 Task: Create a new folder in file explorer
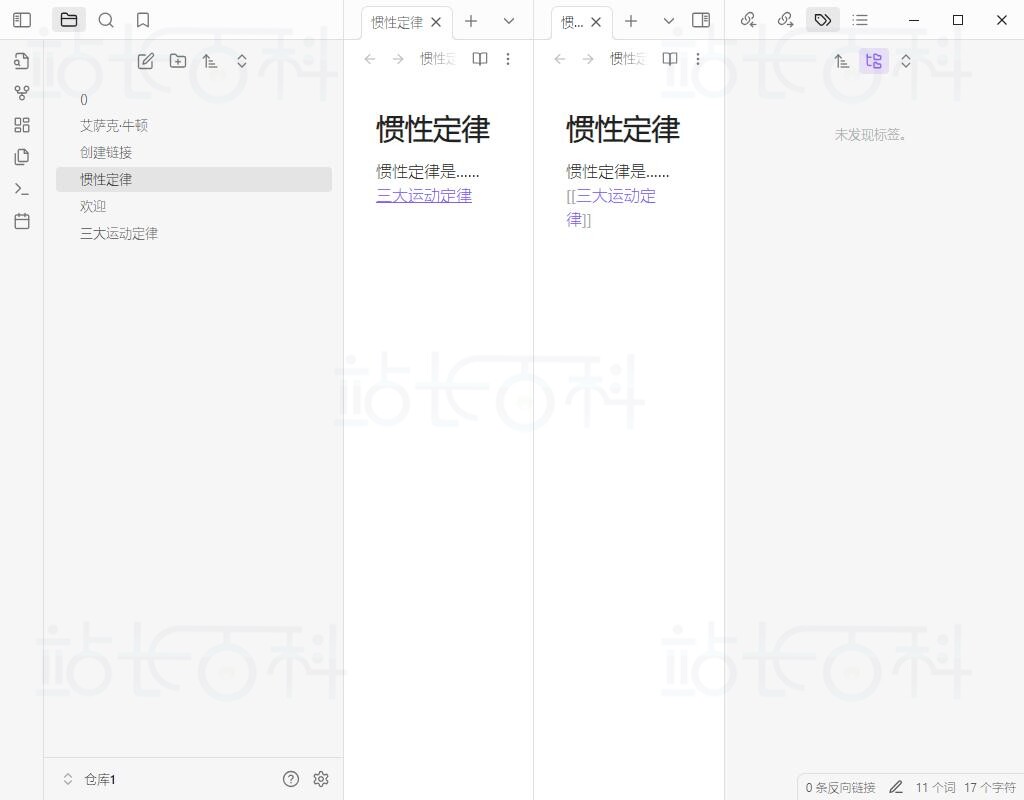click(x=178, y=61)
